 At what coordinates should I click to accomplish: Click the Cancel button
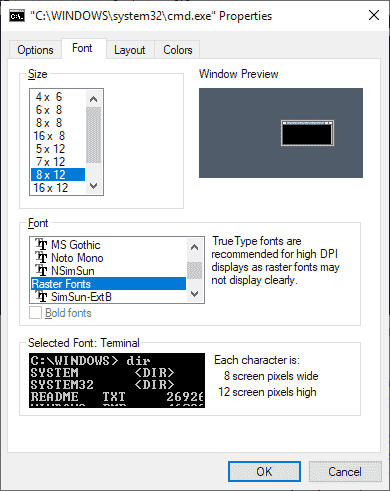click(x=345, y=471)
